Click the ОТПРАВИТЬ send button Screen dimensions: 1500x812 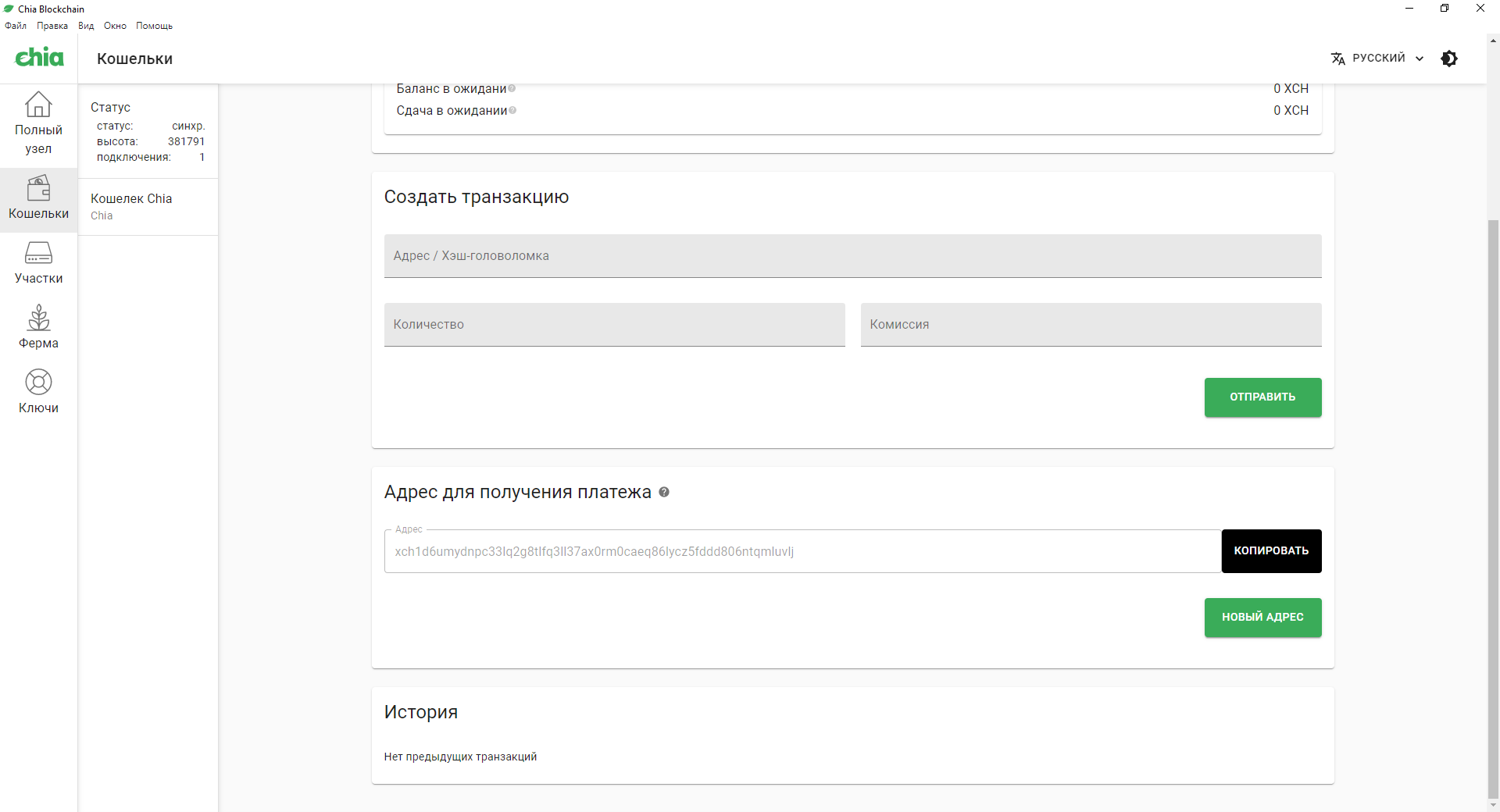1262,397
